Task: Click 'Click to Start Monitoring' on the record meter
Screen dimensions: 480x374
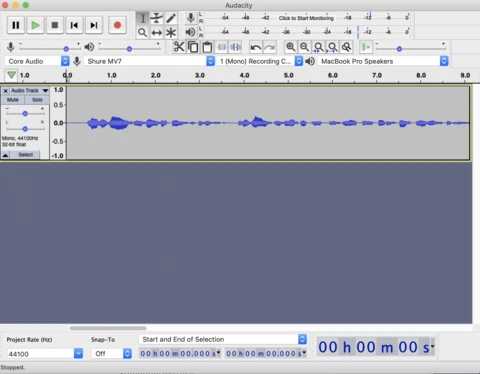Action: pos(306,18)
